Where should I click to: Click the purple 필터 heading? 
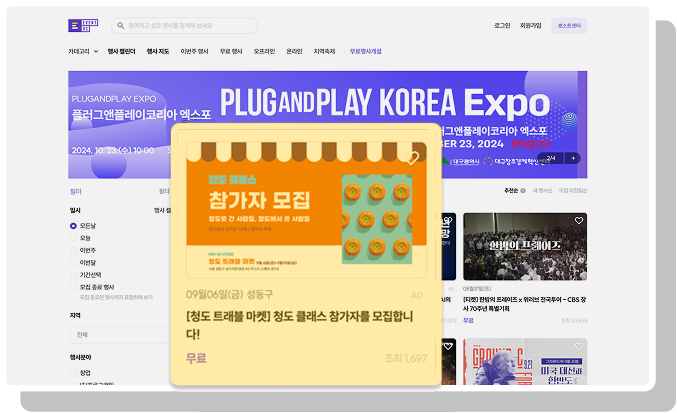(x=76, y=192)
